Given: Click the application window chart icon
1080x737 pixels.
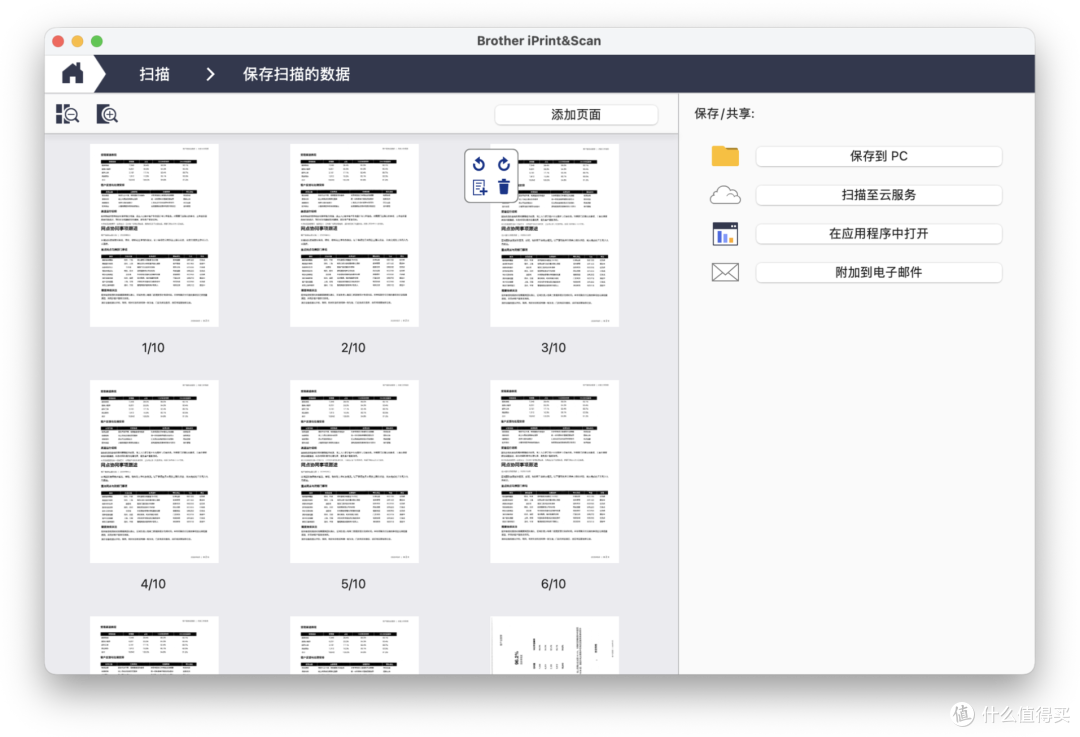Looking at the screenshot, I should pyautogui.click(x=725, y=234).
